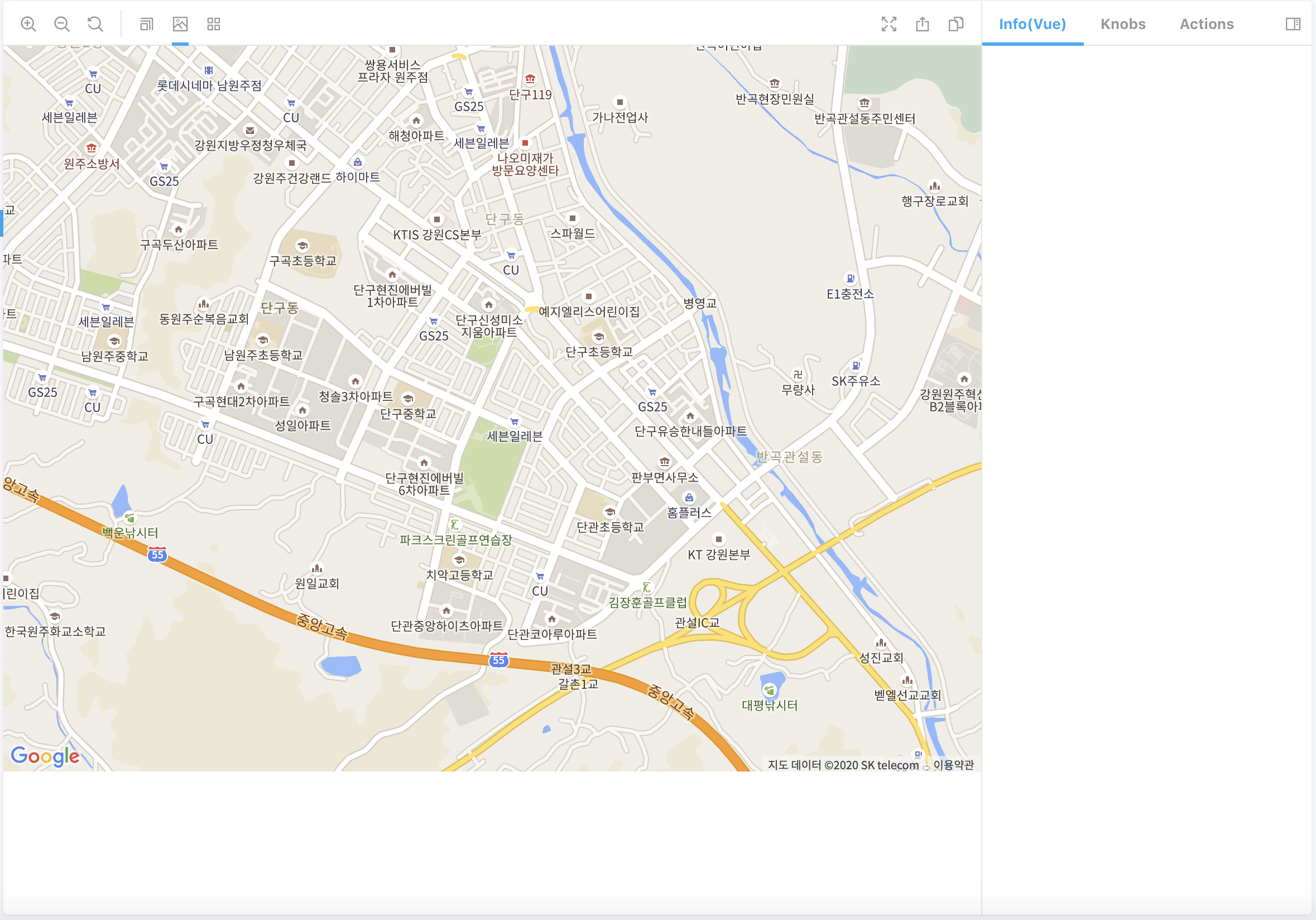Enter fullscreen with the expand arrows icon
This screenshot has width=1316, height=920.
point(888,24)
